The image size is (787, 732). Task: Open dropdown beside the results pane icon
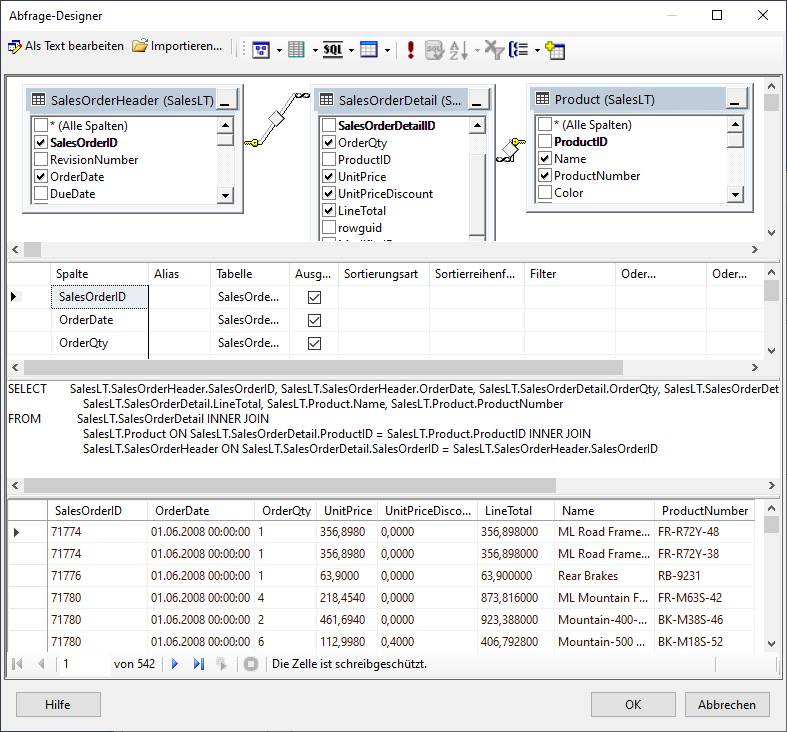(x=387, y=49)
